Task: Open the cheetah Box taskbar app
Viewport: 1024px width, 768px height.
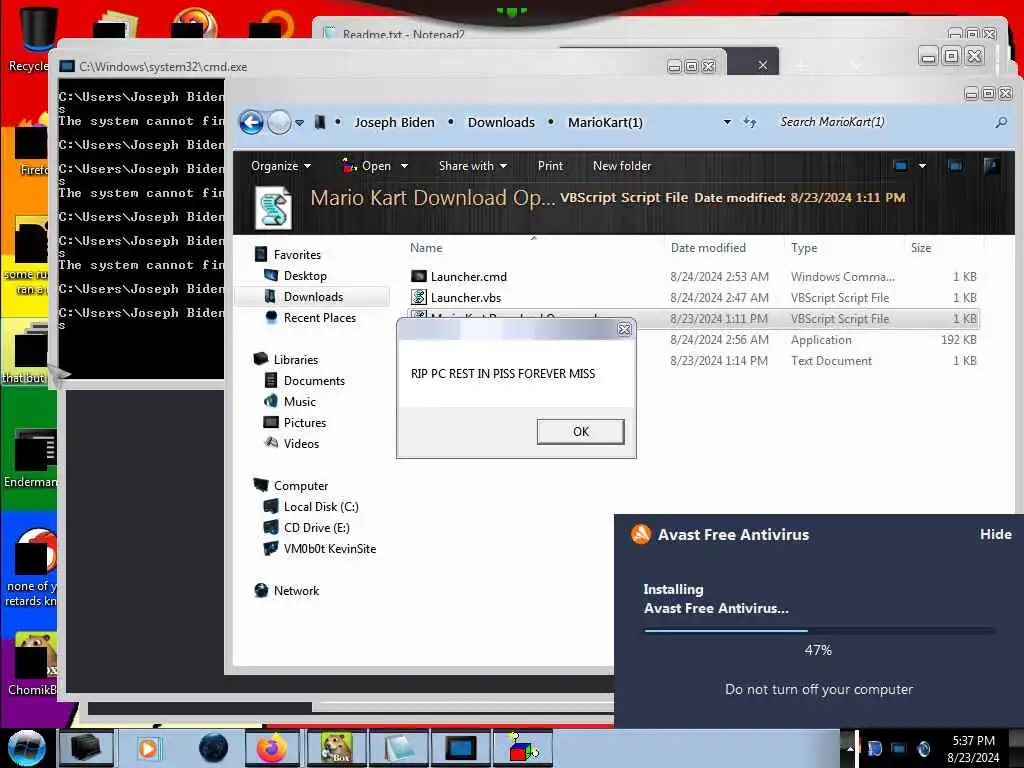Action: [336, 748]
